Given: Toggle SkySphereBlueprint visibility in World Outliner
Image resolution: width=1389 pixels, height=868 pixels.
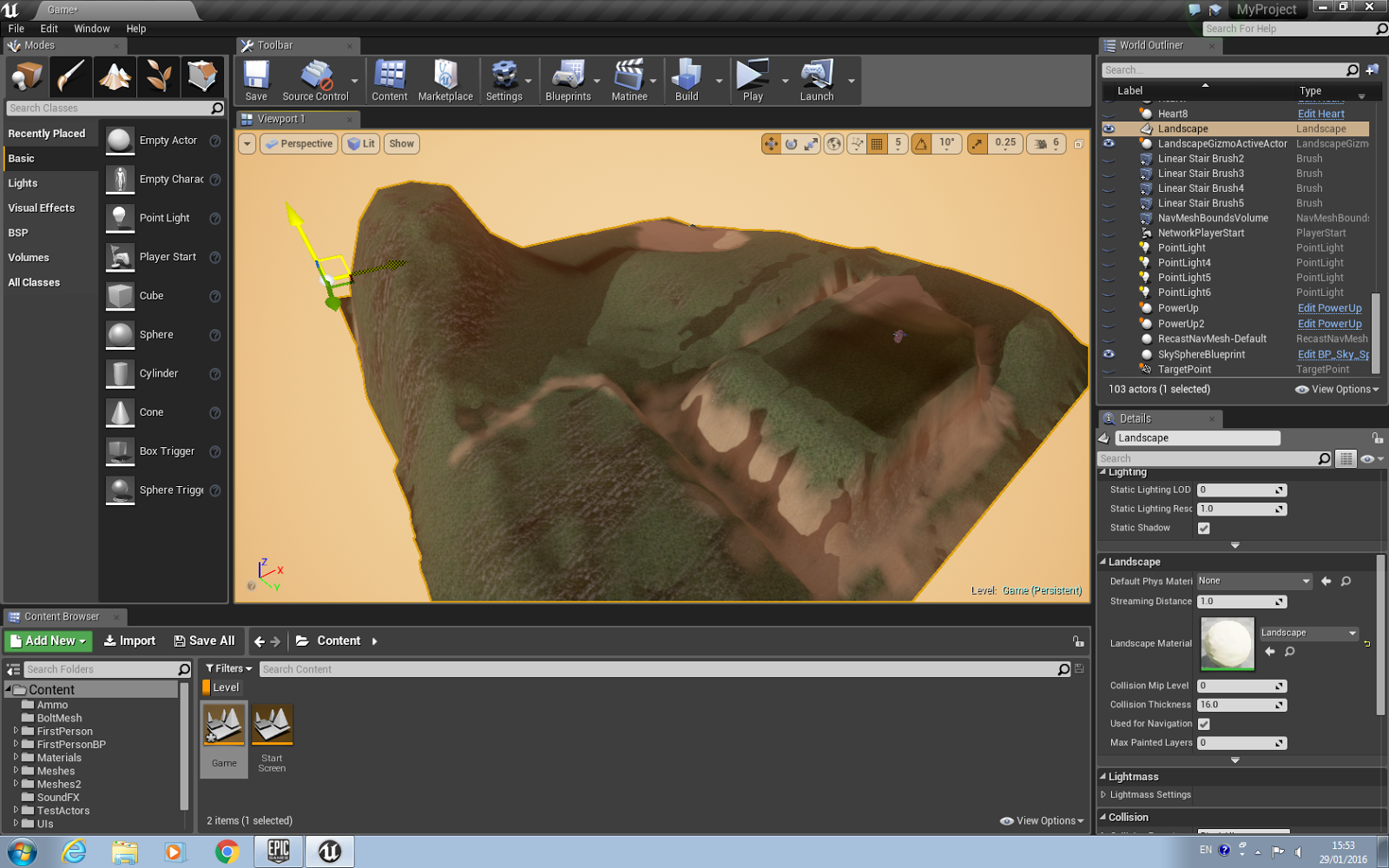Looking at the screenshot, I should tap(1109, 354).
